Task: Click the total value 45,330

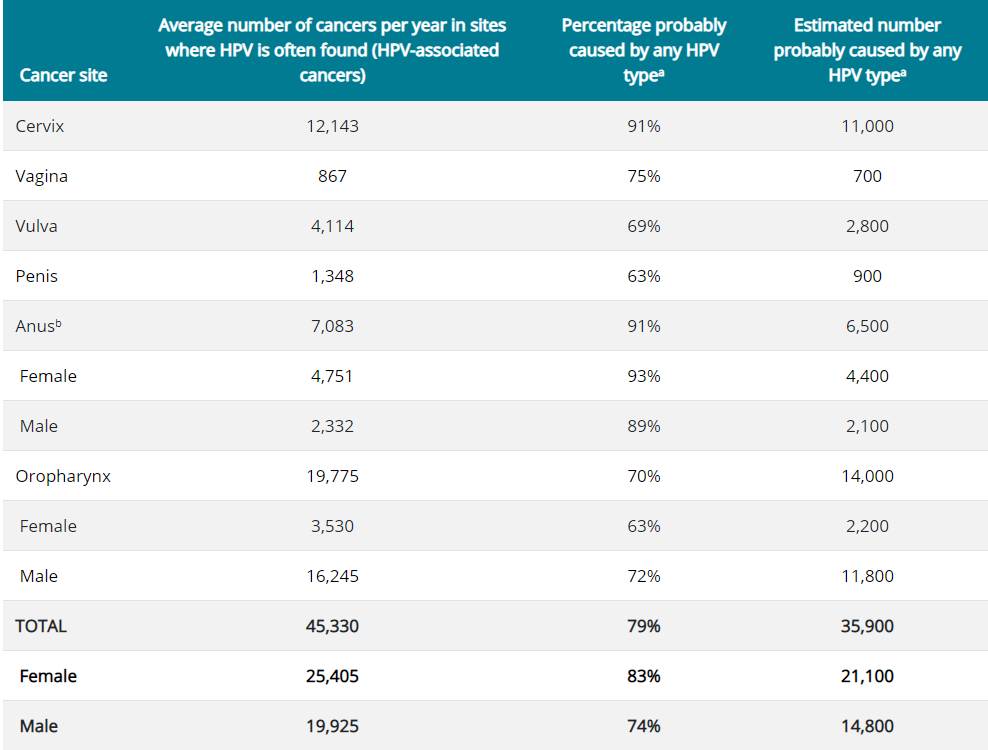Action: 332,626
